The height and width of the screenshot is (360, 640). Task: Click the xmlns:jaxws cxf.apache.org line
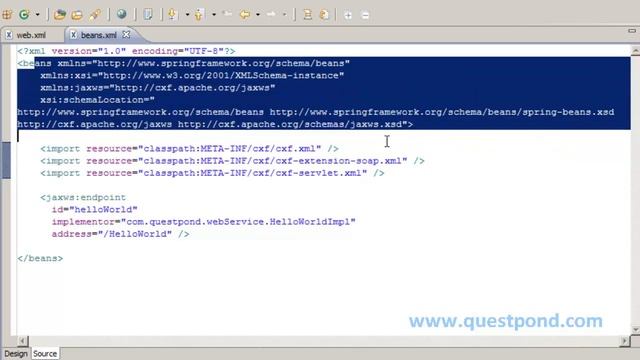158,88
